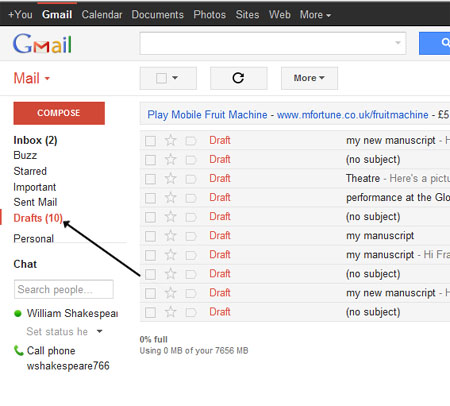The height and width of the screenshot is (406, 450).
Task: Open the toolbar More dropdown
Action: click(309, 78)
